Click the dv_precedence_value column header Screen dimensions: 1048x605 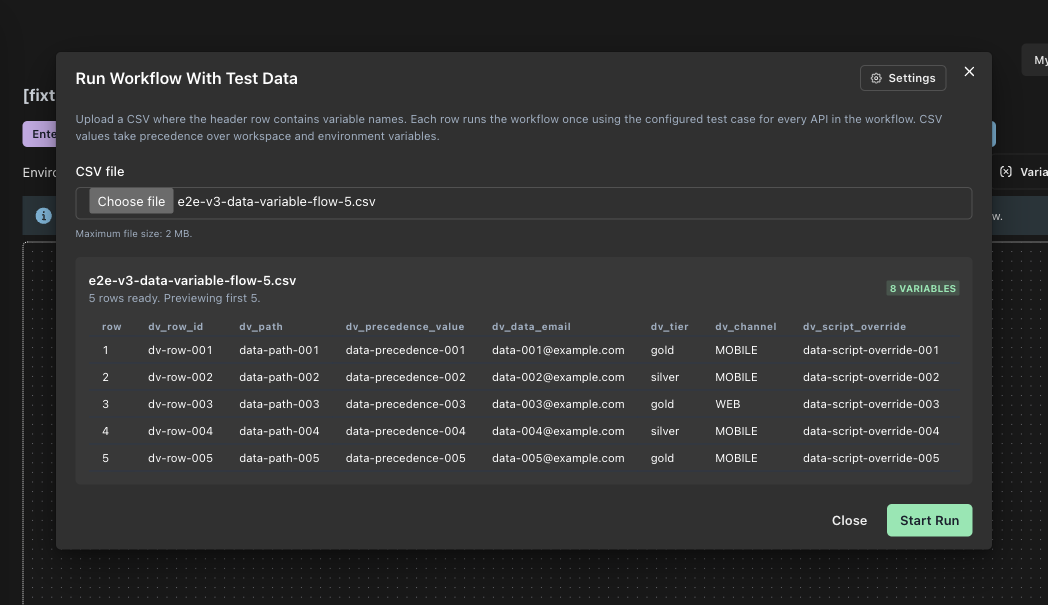404,326
